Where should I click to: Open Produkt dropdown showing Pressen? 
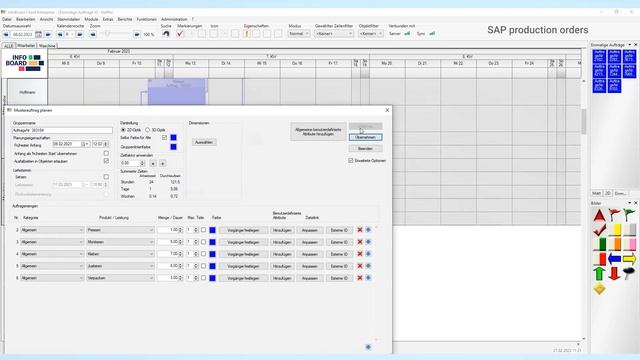pos(120,230)
